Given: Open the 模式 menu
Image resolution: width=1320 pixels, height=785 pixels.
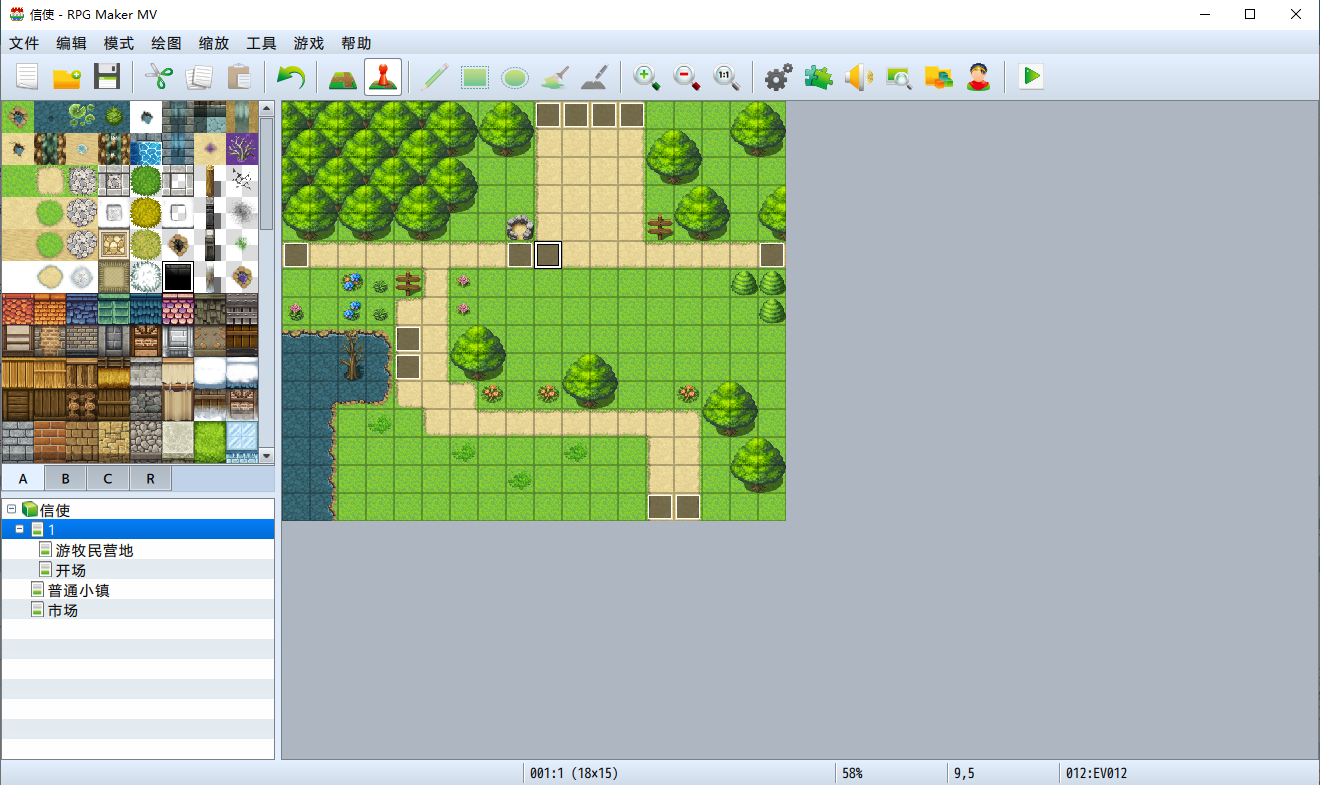Looking at the screenshot, I should (119, 43).
